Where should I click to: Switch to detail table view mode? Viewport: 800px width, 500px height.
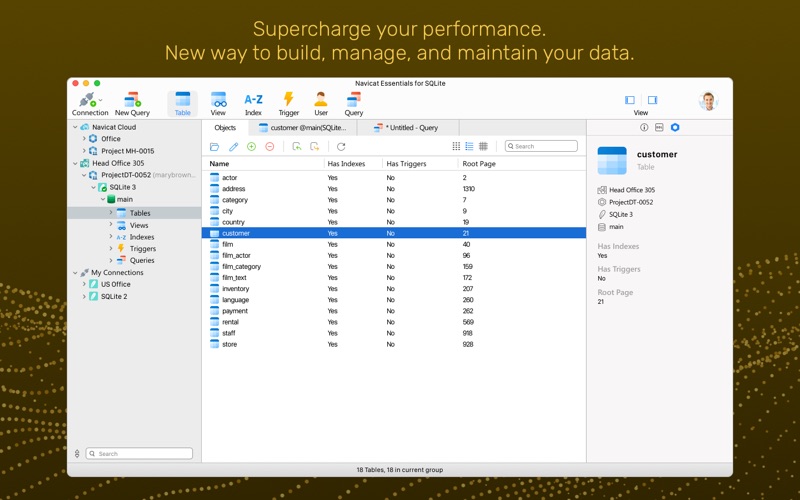483,146
